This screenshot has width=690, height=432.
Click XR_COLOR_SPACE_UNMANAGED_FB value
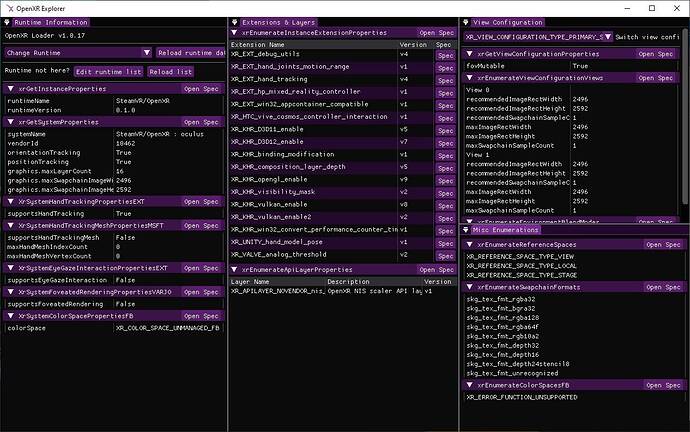168,328
